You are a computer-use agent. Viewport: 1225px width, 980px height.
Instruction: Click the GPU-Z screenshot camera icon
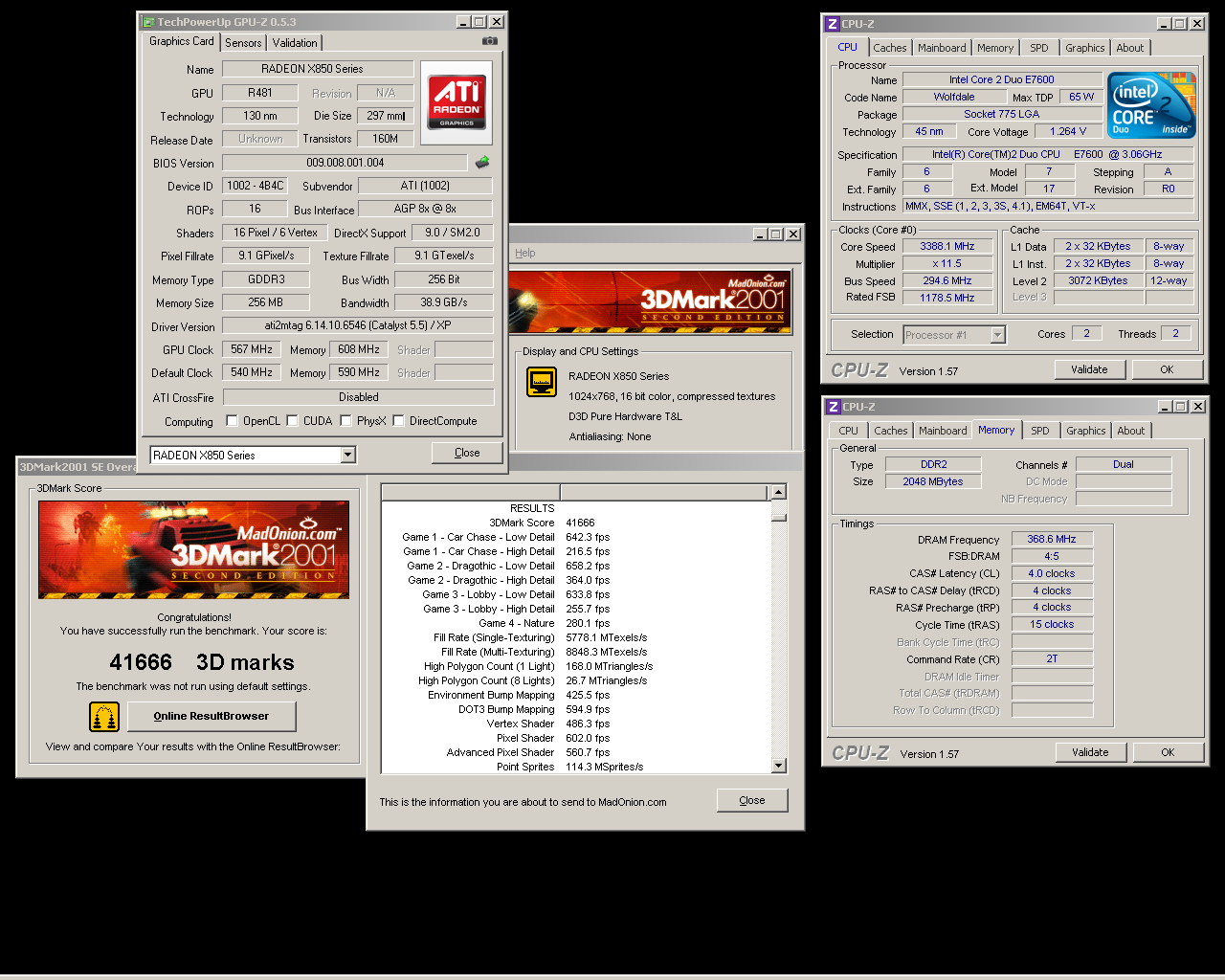[489, 41]
